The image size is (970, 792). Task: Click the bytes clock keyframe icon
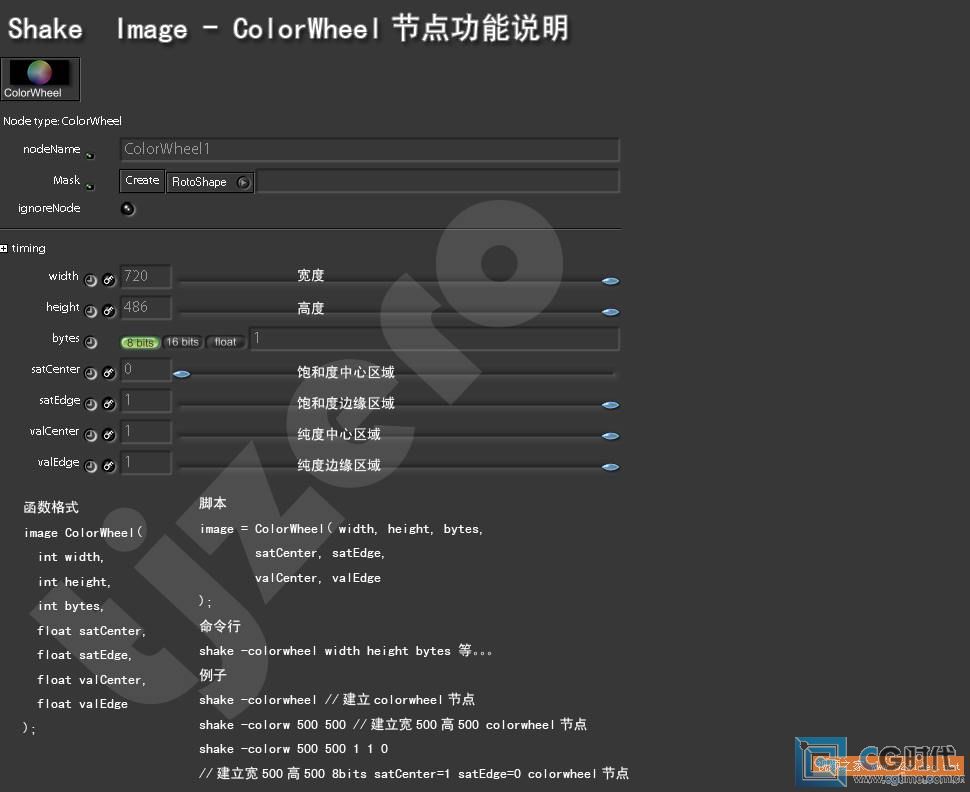tap(90, 342)
